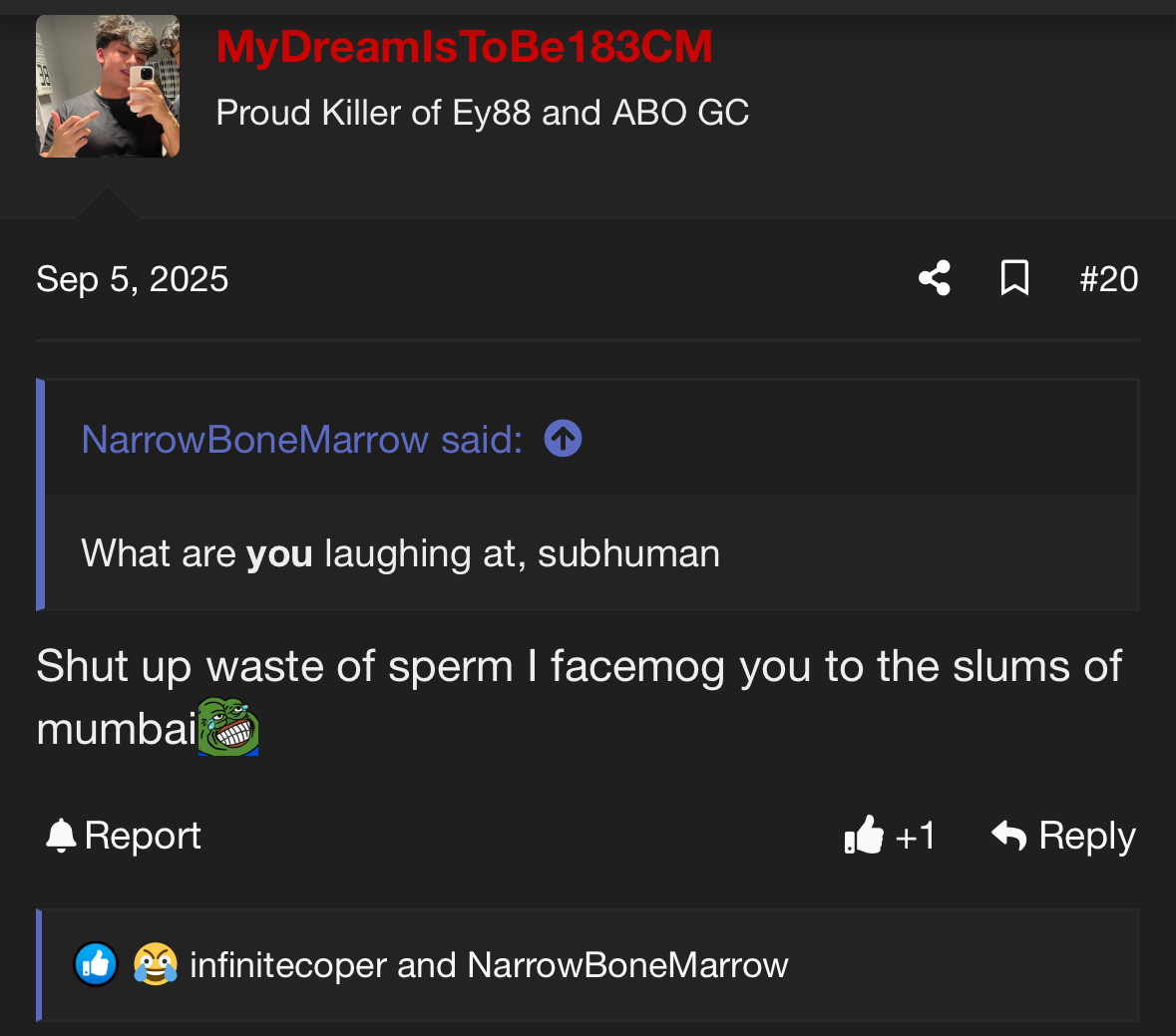The image size is (1176, 1036).
Task: Click the green Pepe frog emoji
Action: tap(228, 726)
